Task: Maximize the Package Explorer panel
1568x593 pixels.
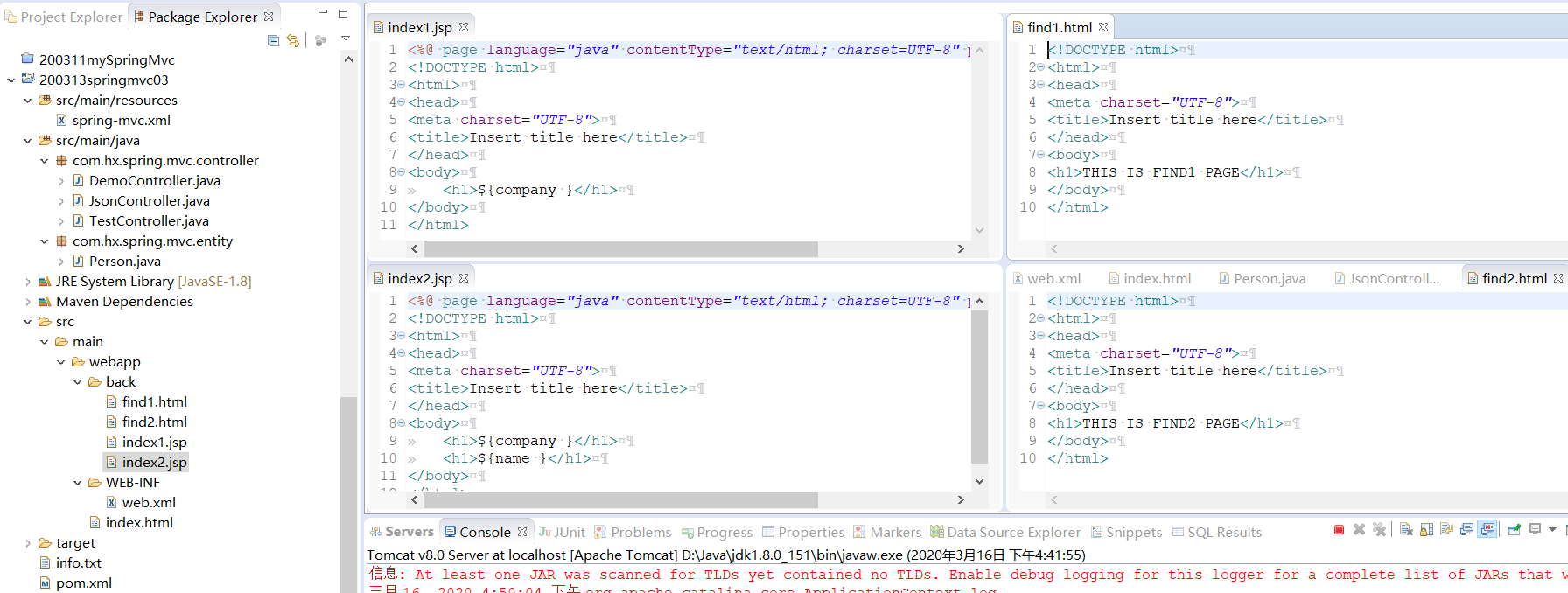Action: 343,13
